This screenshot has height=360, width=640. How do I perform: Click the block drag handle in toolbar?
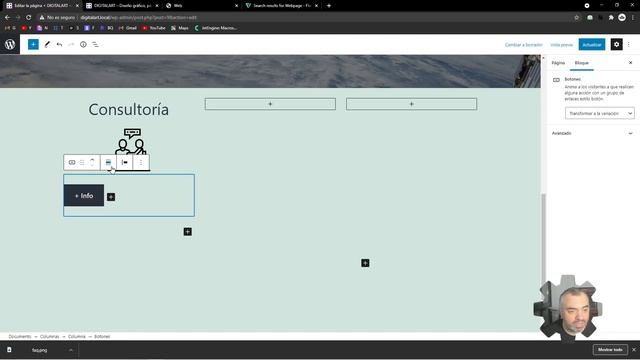click(x=82, y=162)
